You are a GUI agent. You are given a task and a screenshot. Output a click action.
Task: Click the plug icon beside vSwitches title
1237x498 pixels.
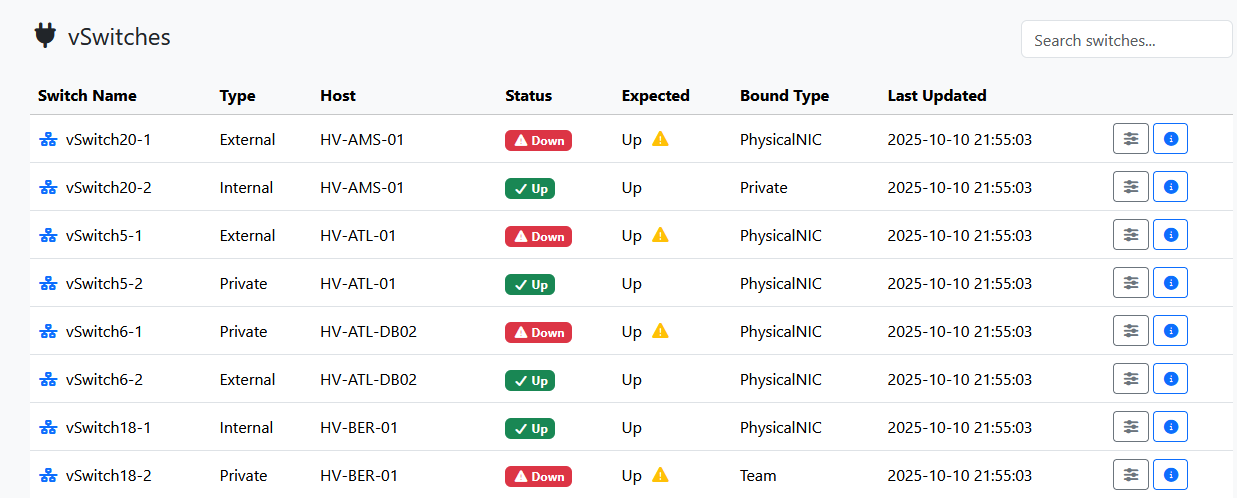[x=45, y=36]
